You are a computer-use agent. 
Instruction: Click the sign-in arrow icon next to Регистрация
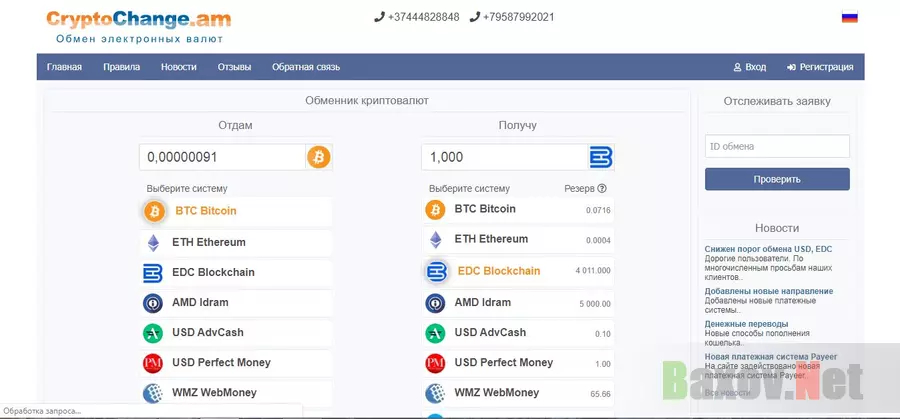[791, 67]
